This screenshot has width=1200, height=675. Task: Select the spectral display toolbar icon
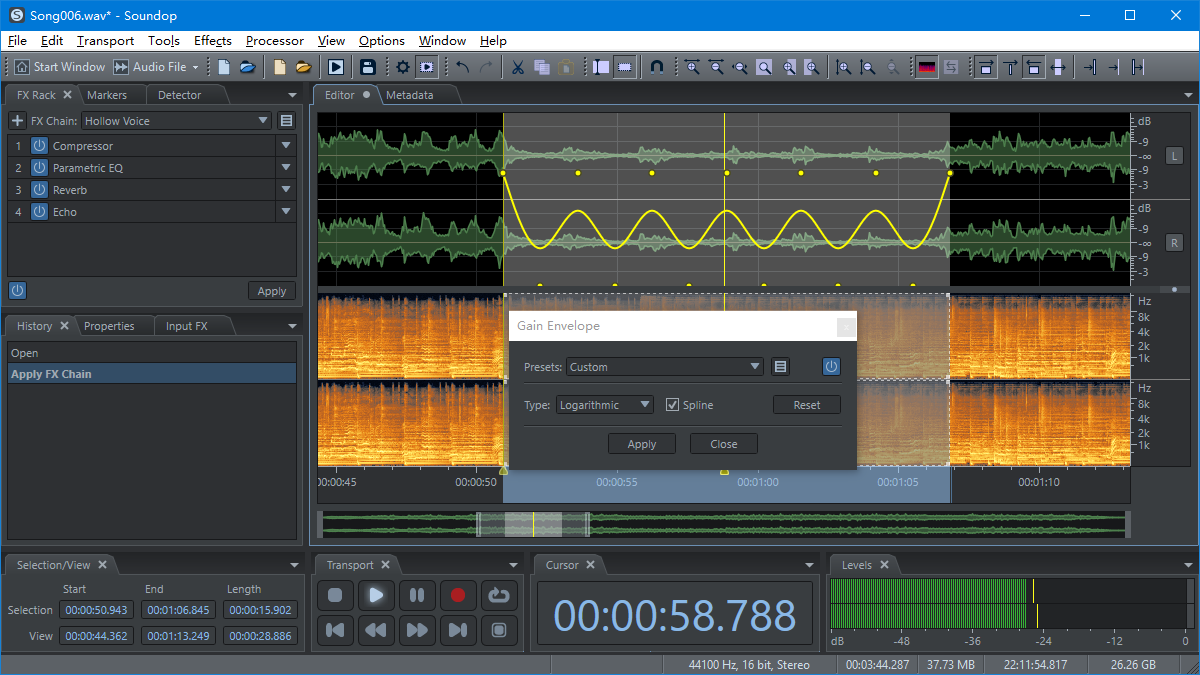pos(927,66)
